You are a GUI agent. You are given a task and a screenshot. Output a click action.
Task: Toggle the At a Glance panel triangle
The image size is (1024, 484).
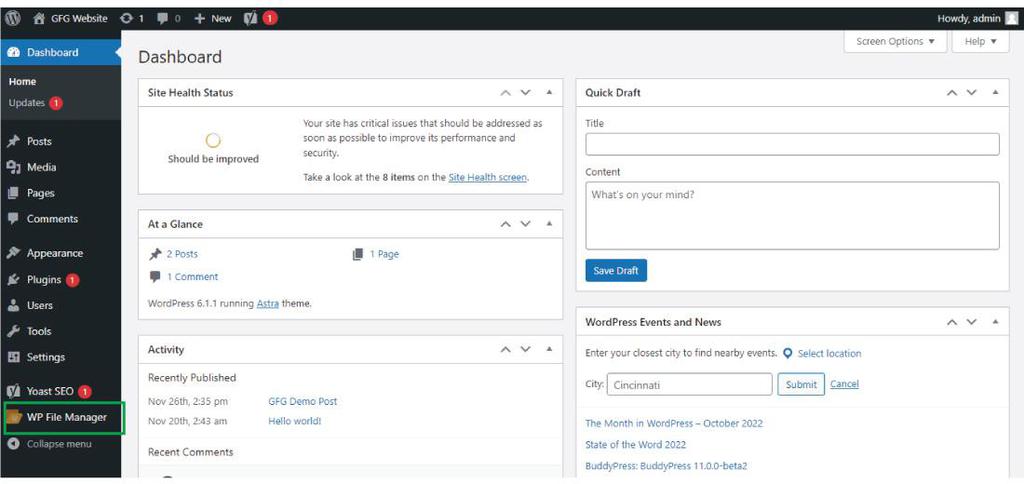pos(549,224)
